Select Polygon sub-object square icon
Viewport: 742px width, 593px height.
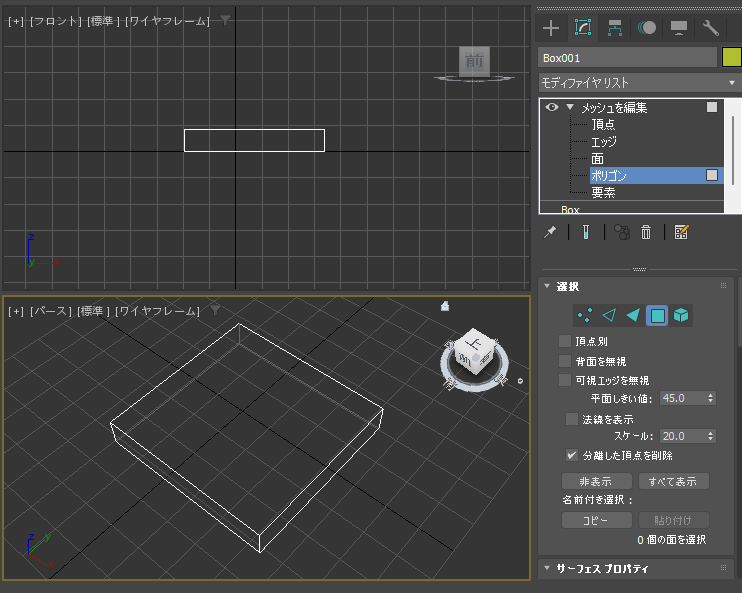pos(657,315)
